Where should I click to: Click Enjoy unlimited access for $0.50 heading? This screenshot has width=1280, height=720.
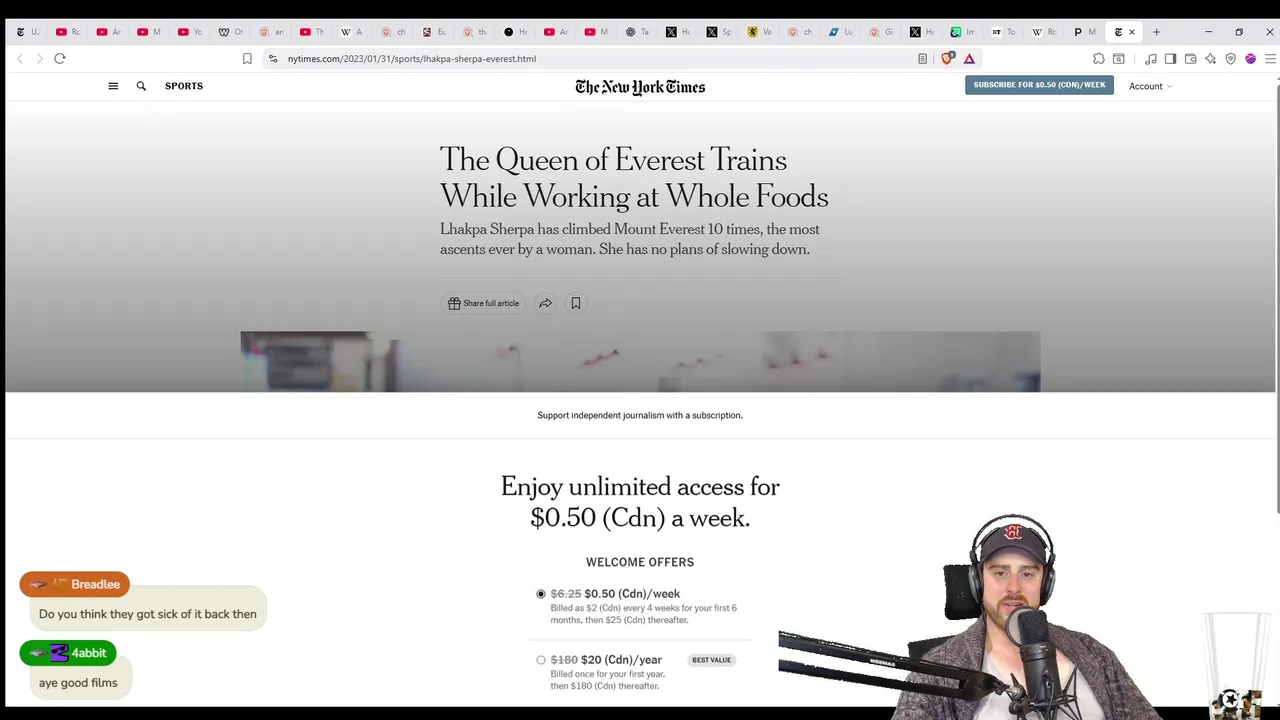[640, 502]
